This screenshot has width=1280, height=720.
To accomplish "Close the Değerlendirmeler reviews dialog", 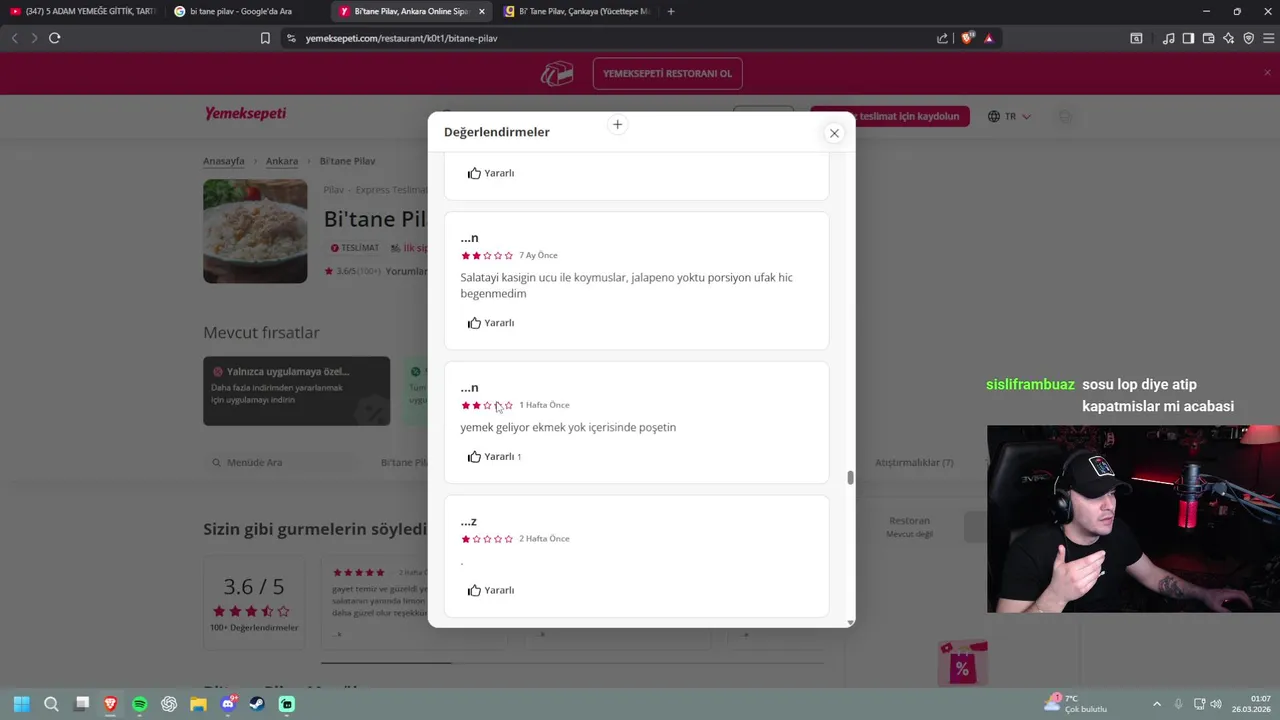I will (834, 133).
